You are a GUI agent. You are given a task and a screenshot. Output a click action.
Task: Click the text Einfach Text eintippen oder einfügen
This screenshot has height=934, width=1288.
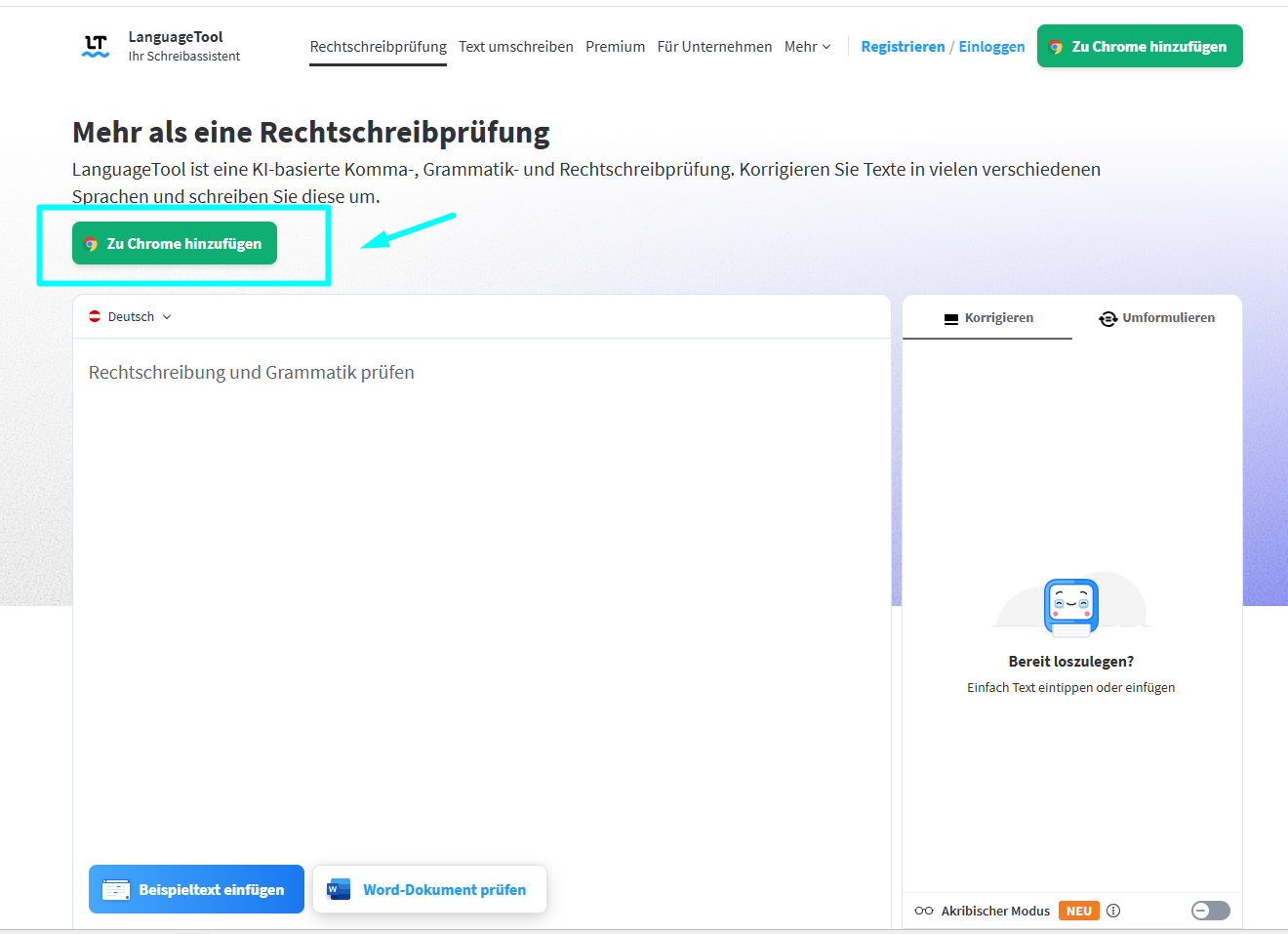coord(1071,688)
